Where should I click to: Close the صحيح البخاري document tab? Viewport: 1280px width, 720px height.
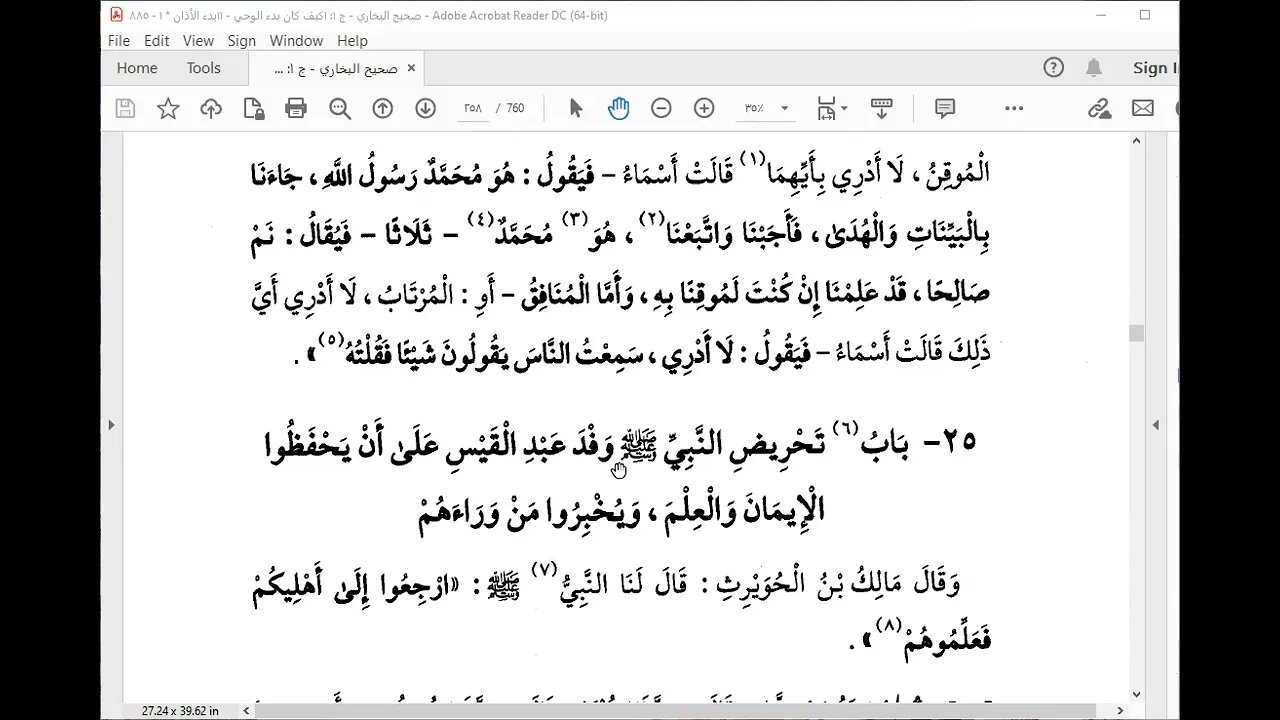(x=411, y=68)
